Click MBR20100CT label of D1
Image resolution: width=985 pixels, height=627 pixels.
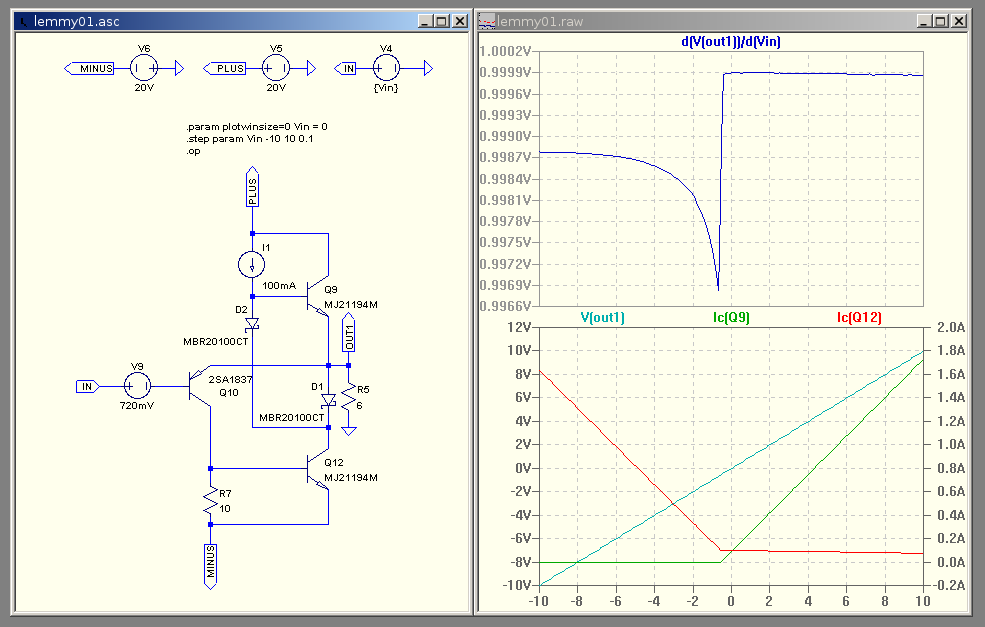tap(291, 417)
